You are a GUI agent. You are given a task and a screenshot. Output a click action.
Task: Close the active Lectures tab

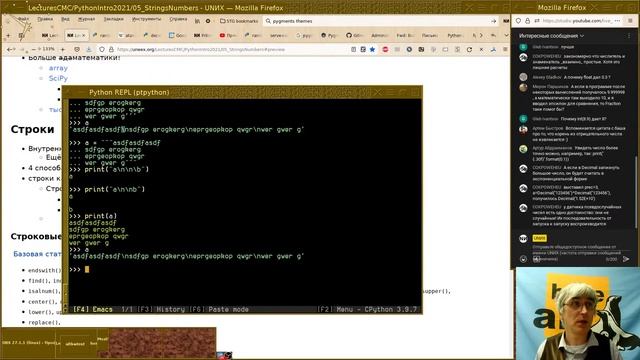coord(84,36)
